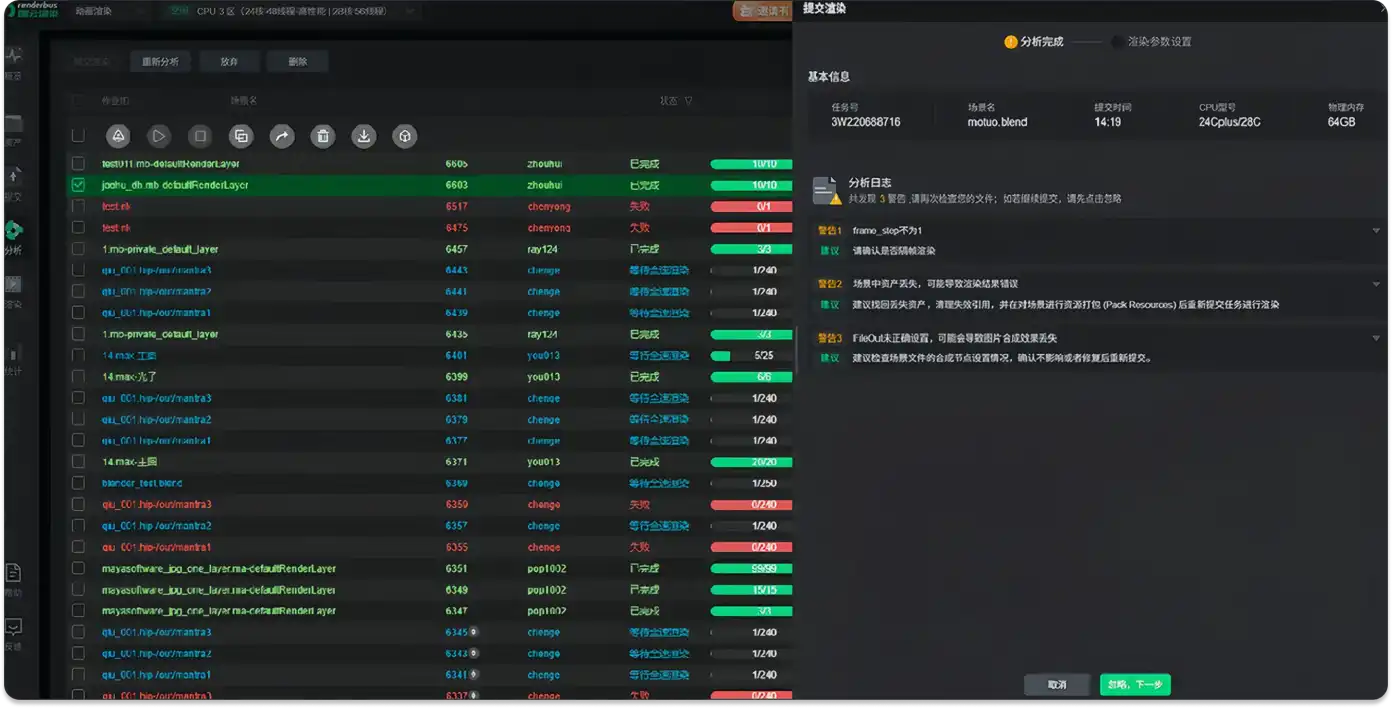Collapse warning 警告3 FileOut details
Image resolution: width=1392 pixels, height=708 pixels.
[1376, 338]
